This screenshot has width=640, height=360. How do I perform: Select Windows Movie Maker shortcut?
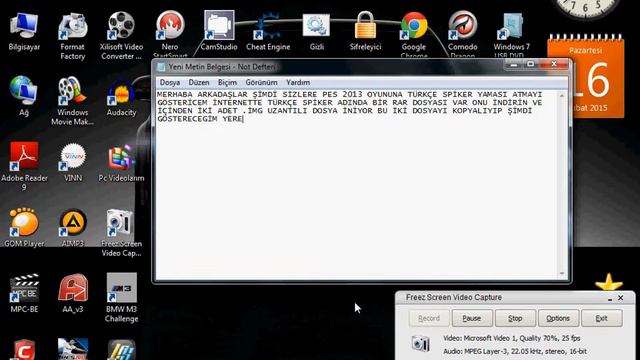tap(73, 91)
